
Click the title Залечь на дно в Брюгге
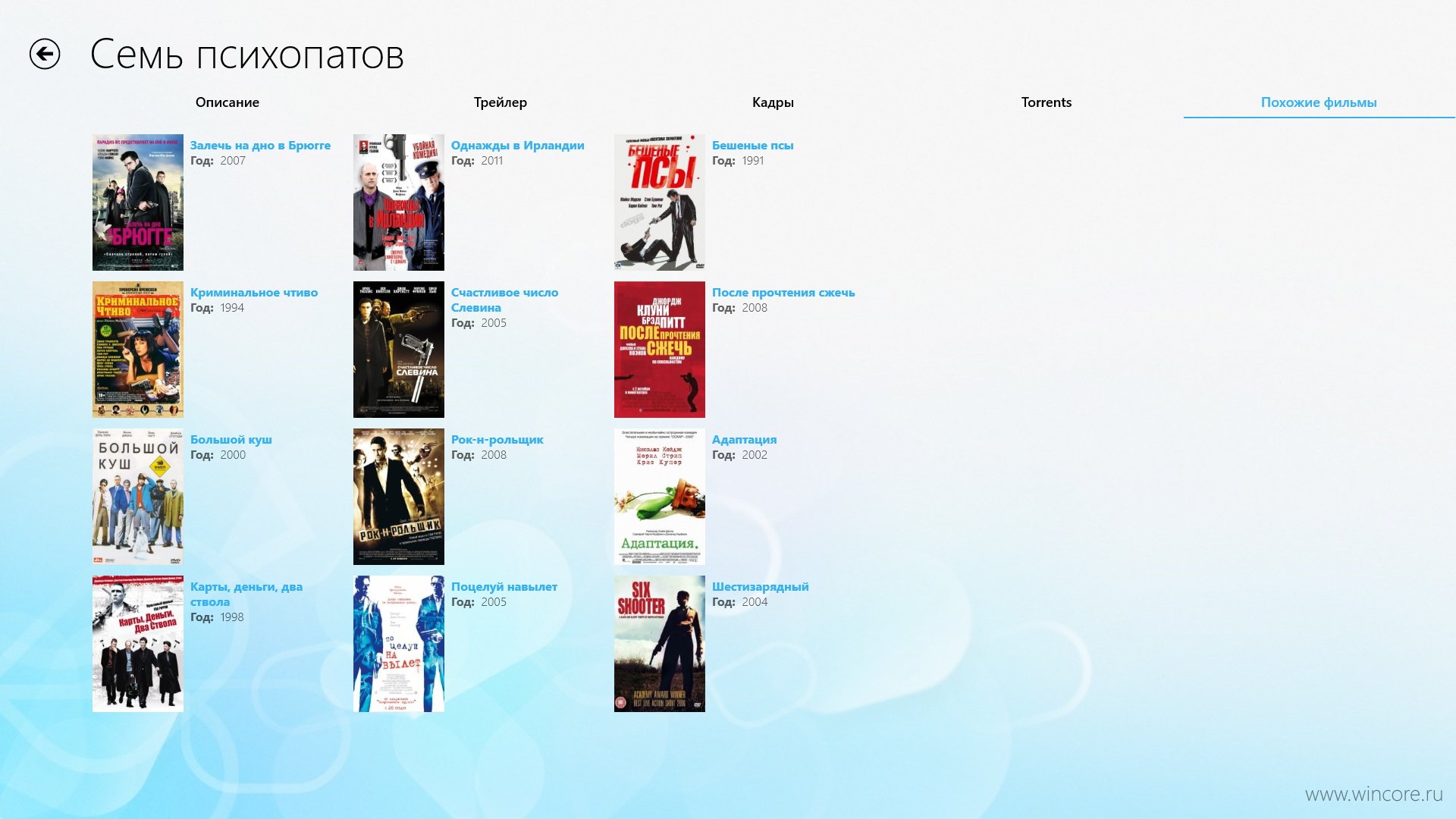[x=260, y=146]
